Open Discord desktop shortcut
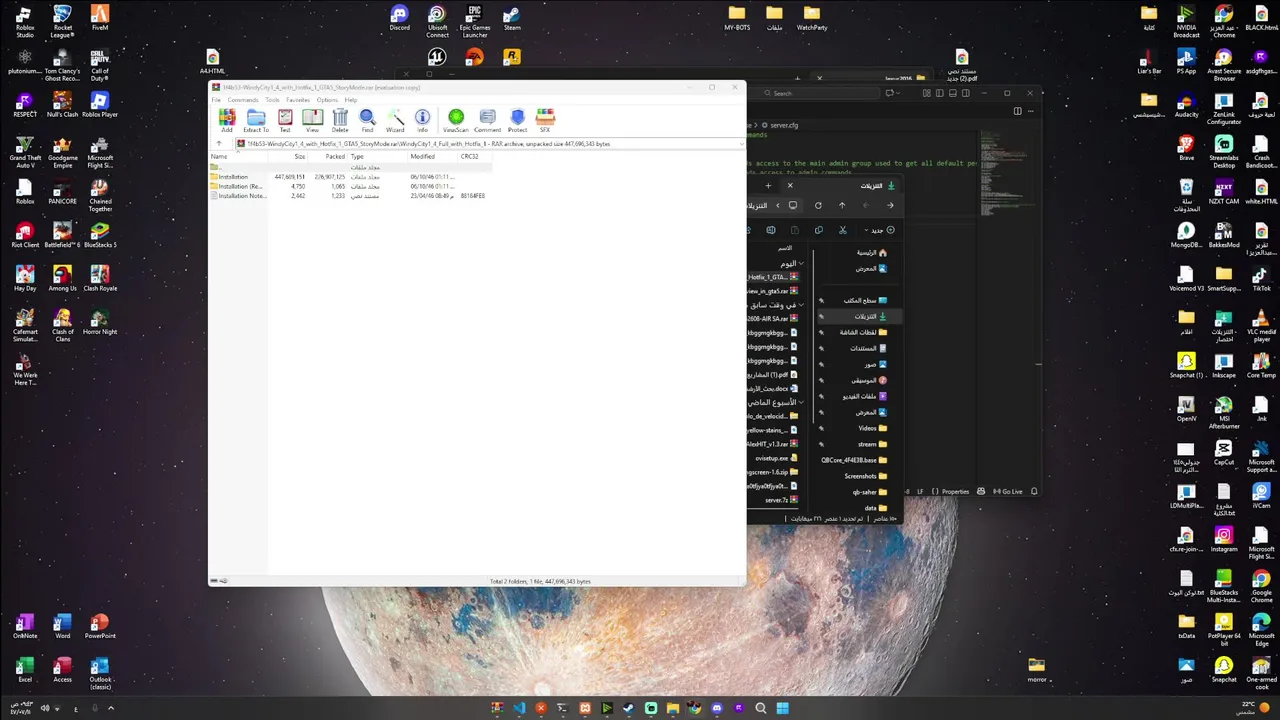 click(x=400, y=19)
